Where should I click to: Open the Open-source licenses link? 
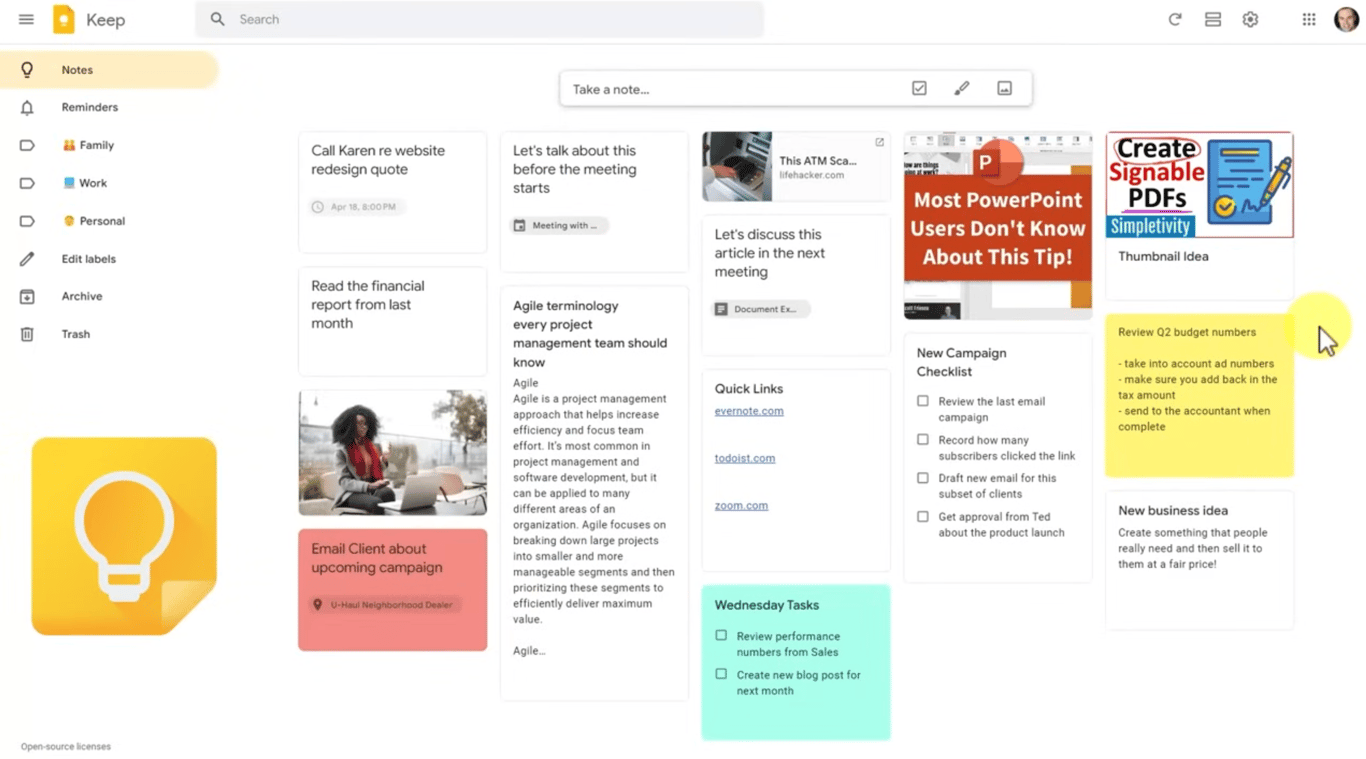click(66, 746)
